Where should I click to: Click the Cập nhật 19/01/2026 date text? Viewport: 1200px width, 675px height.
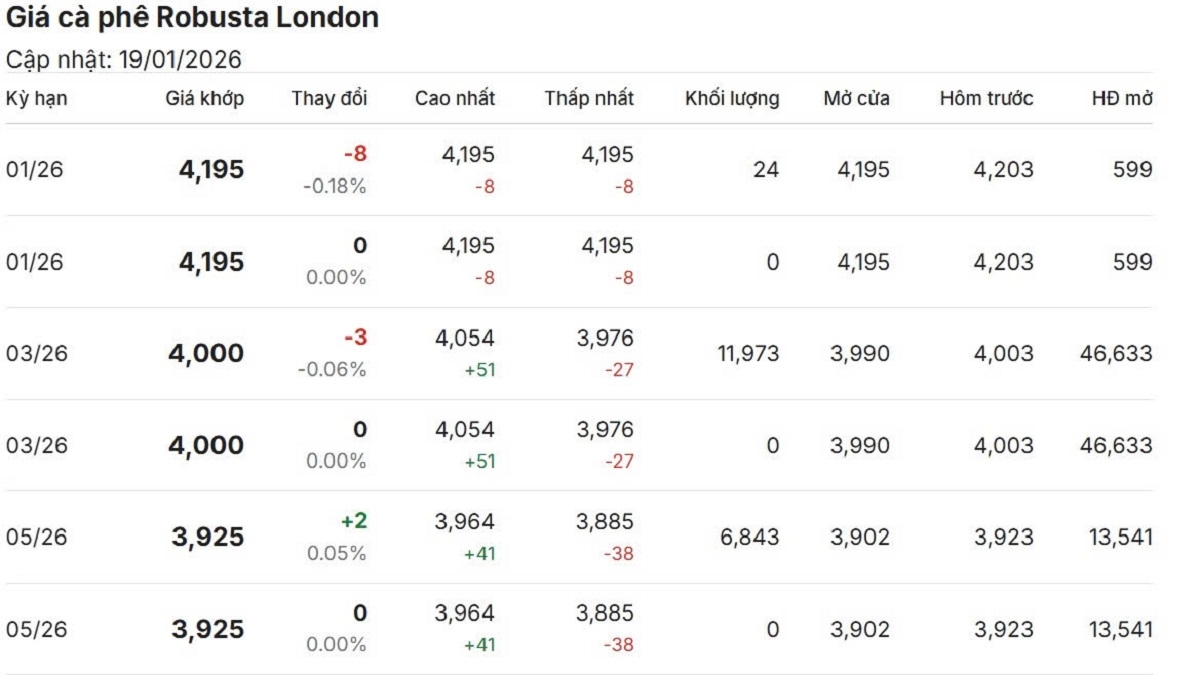pyautogui.click(x=124, y=60)
